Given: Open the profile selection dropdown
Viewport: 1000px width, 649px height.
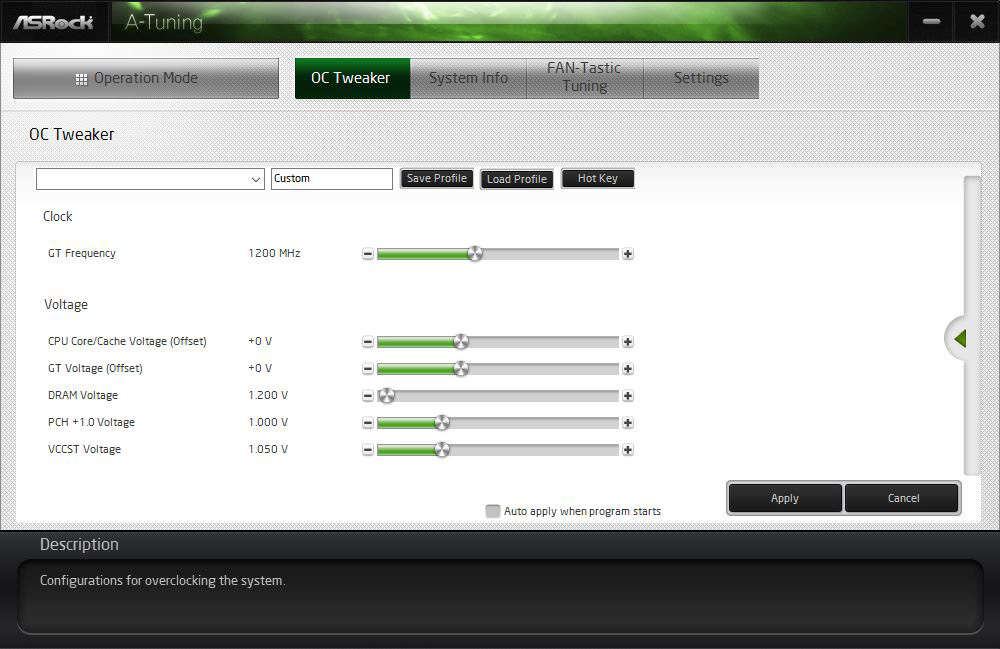Looking at the screenshot, I should pos(150,179).
